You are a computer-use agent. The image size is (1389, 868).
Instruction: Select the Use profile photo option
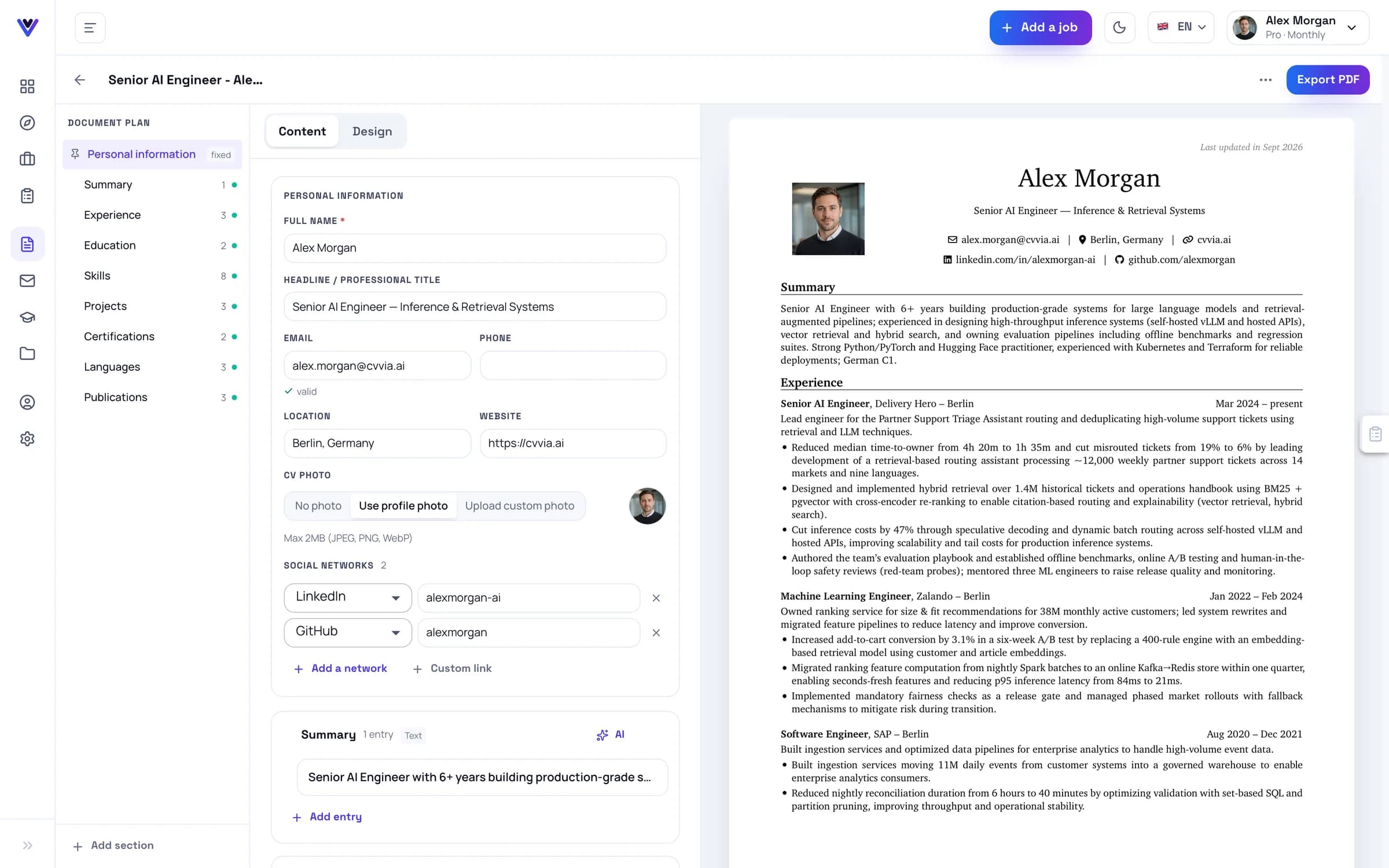403,506
